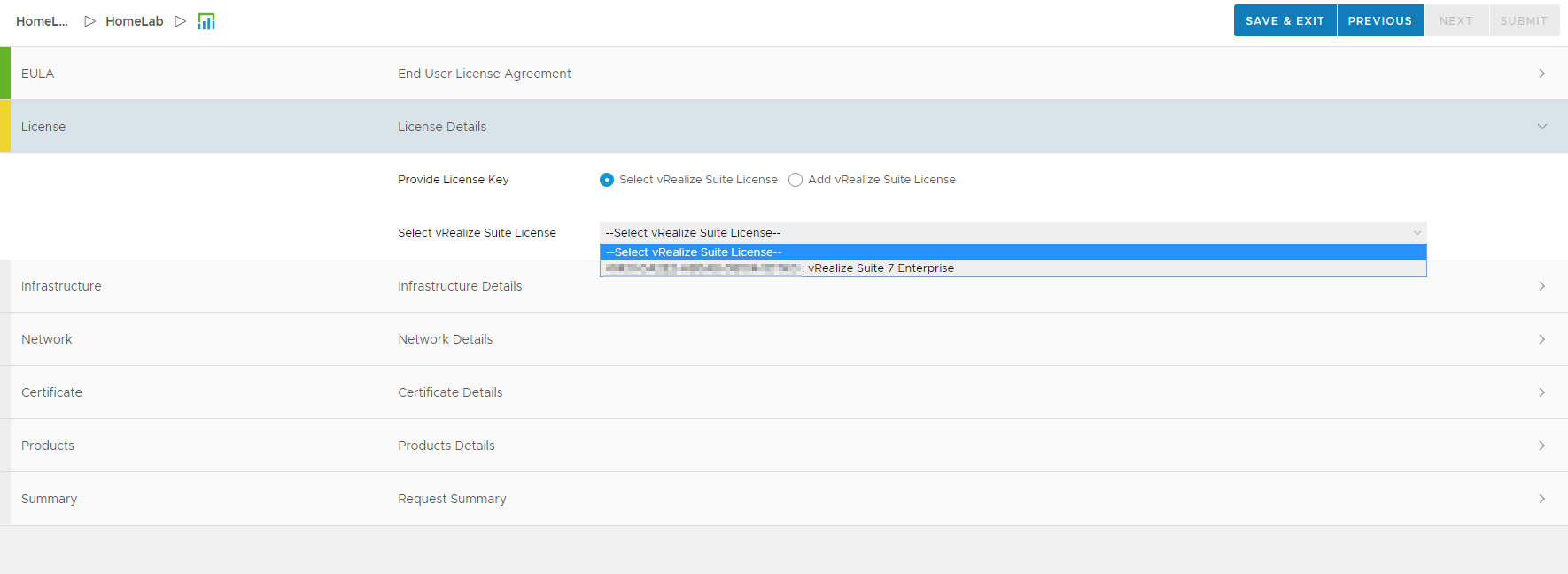Open the vRealize Suite License dropdown
The image size is (1568, 574).
[x=1013, y=233]
